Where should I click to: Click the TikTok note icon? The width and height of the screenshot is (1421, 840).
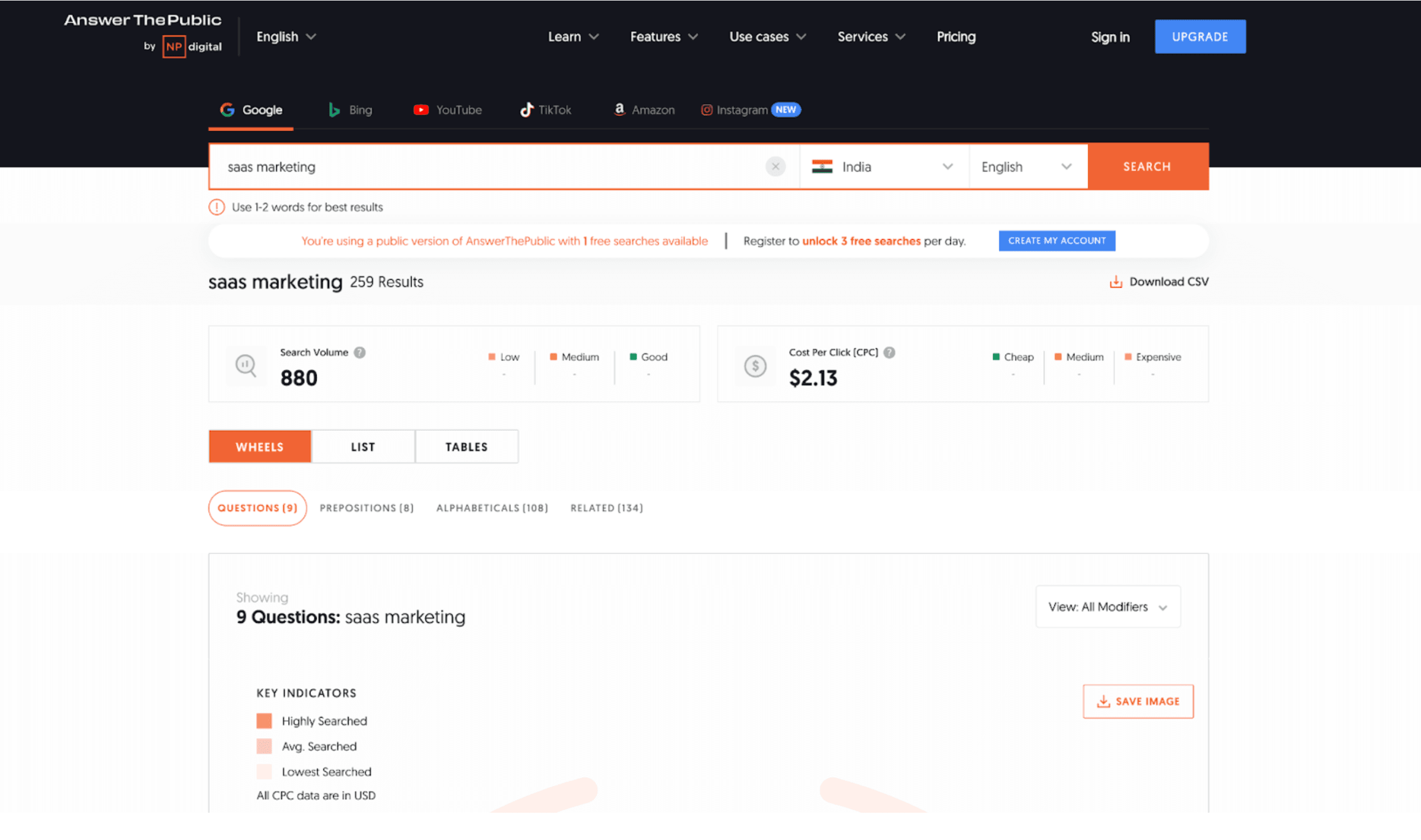(527, 110)
